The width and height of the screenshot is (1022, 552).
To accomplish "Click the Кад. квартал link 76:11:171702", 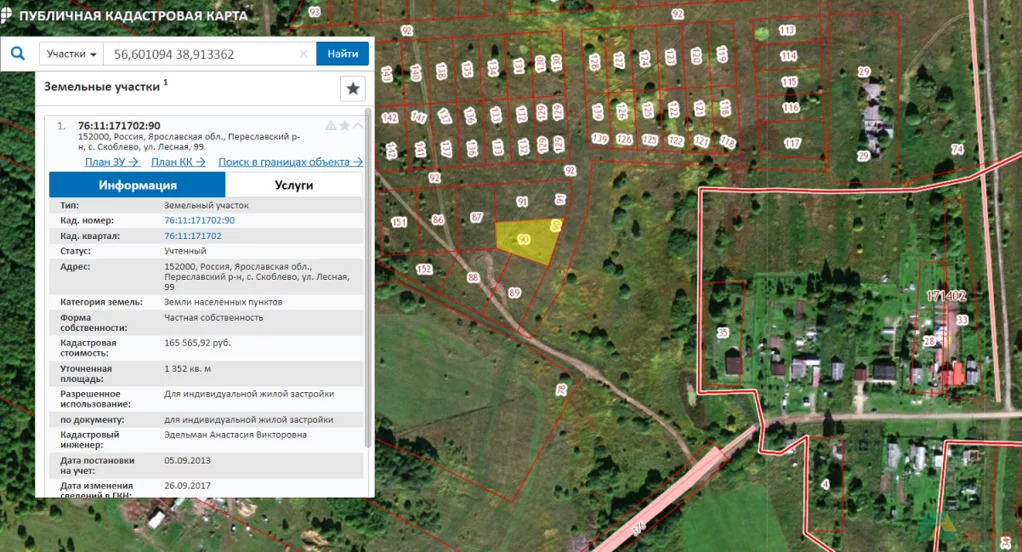I will (193, 236).
